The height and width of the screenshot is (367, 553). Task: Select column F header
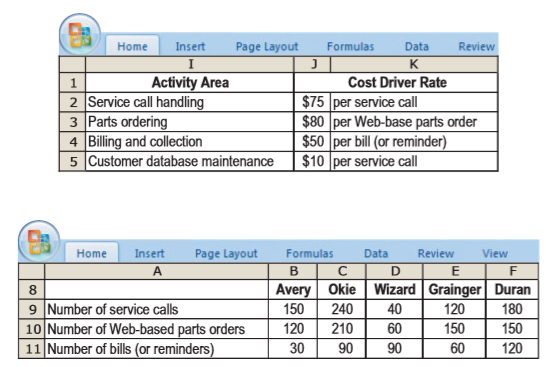(x=512, y=271)
